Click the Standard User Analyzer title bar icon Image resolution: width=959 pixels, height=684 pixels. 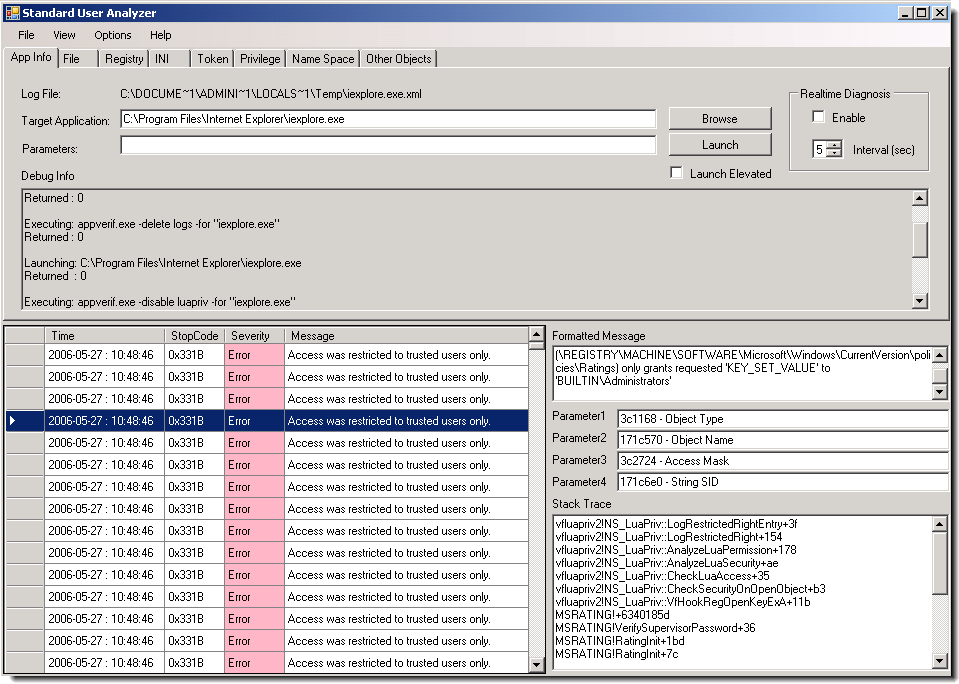(14, 12)
